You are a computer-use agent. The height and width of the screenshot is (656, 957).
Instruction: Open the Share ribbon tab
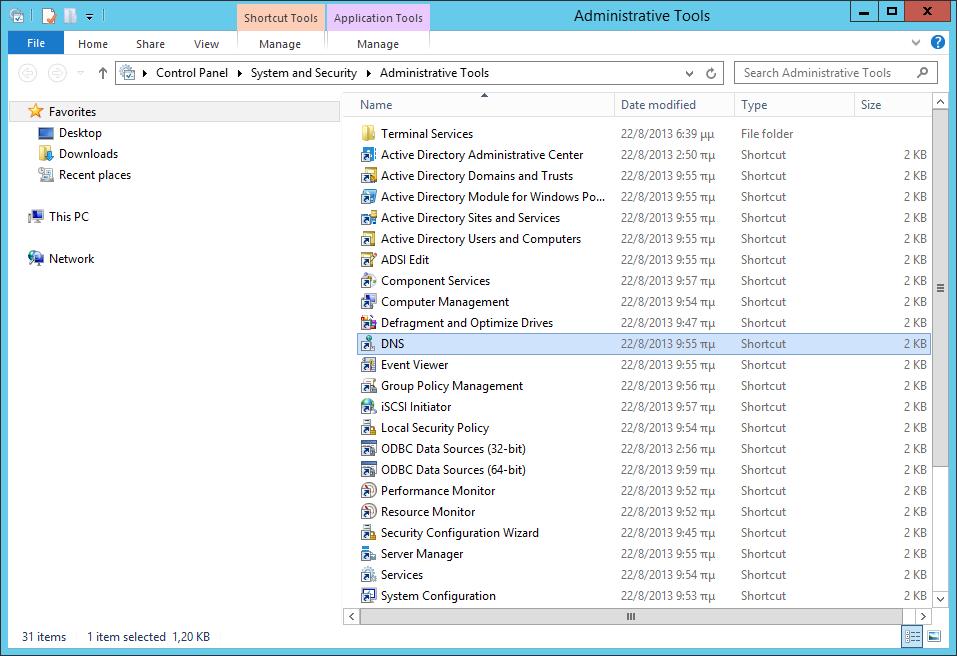coord(150,44)
